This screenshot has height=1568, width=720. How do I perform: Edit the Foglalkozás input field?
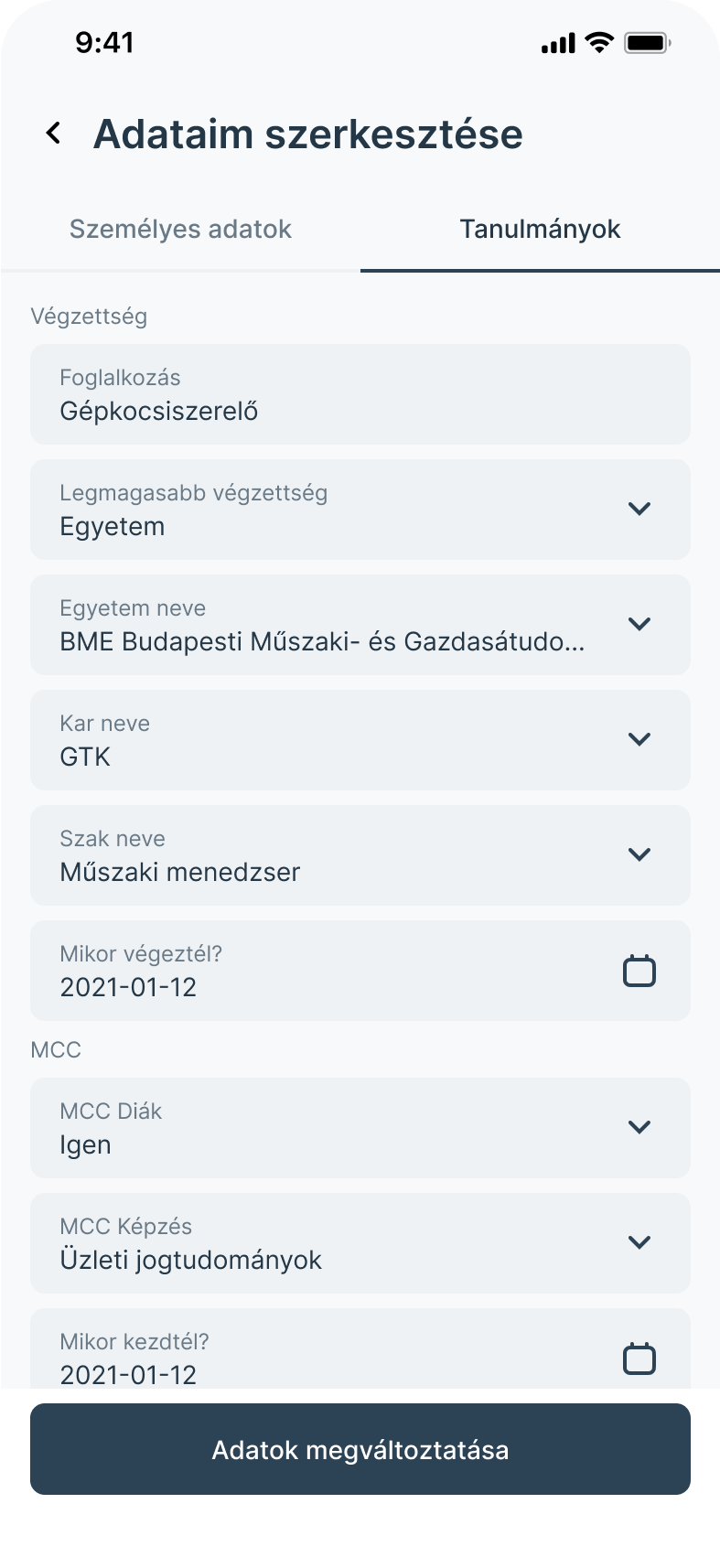[x=360, y=394]
